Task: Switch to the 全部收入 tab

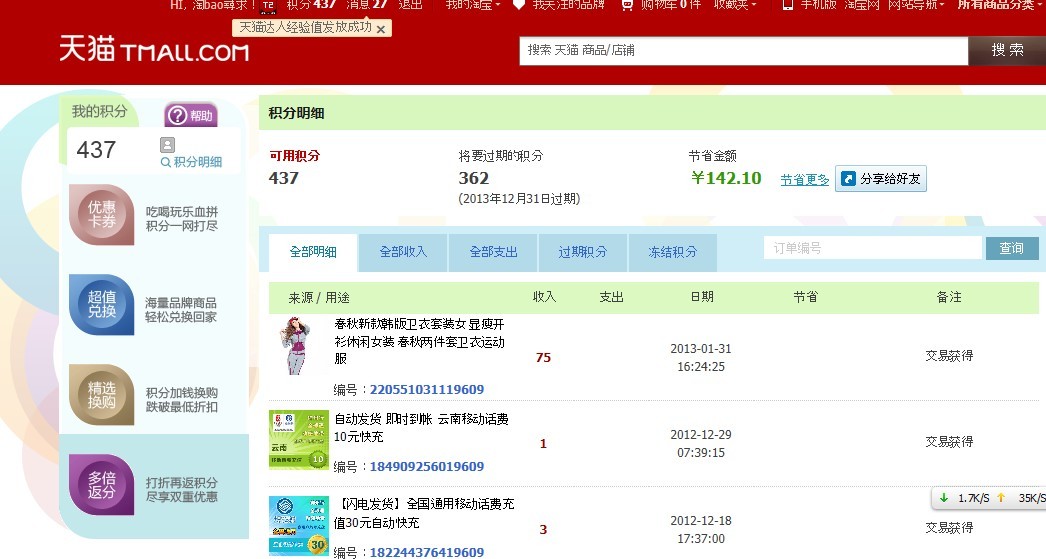Action: (403, 252)
